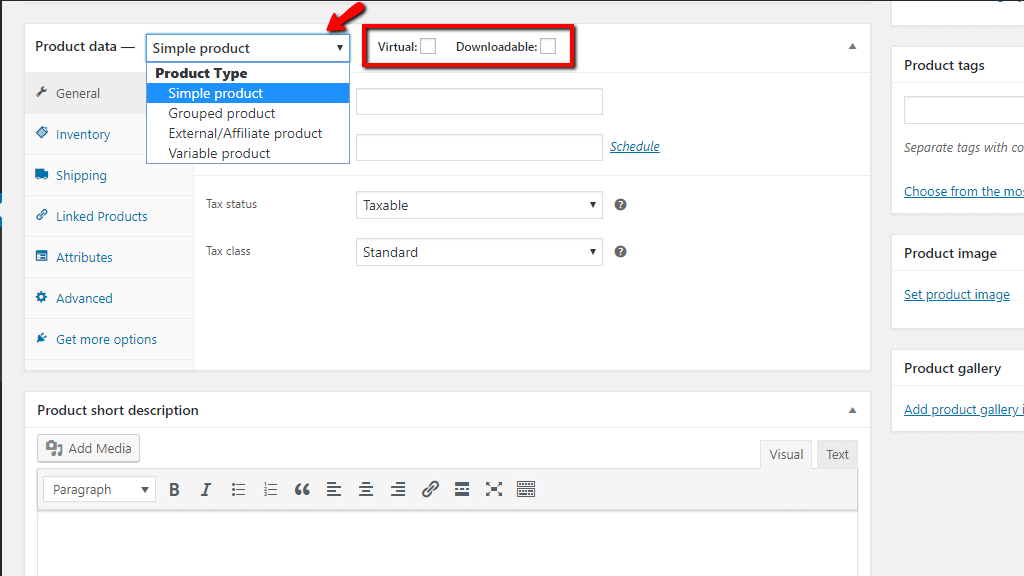This screenshot has height=576, width=1024.
Task: Open the Tax status Taxable dropdown
Action: 479,205
